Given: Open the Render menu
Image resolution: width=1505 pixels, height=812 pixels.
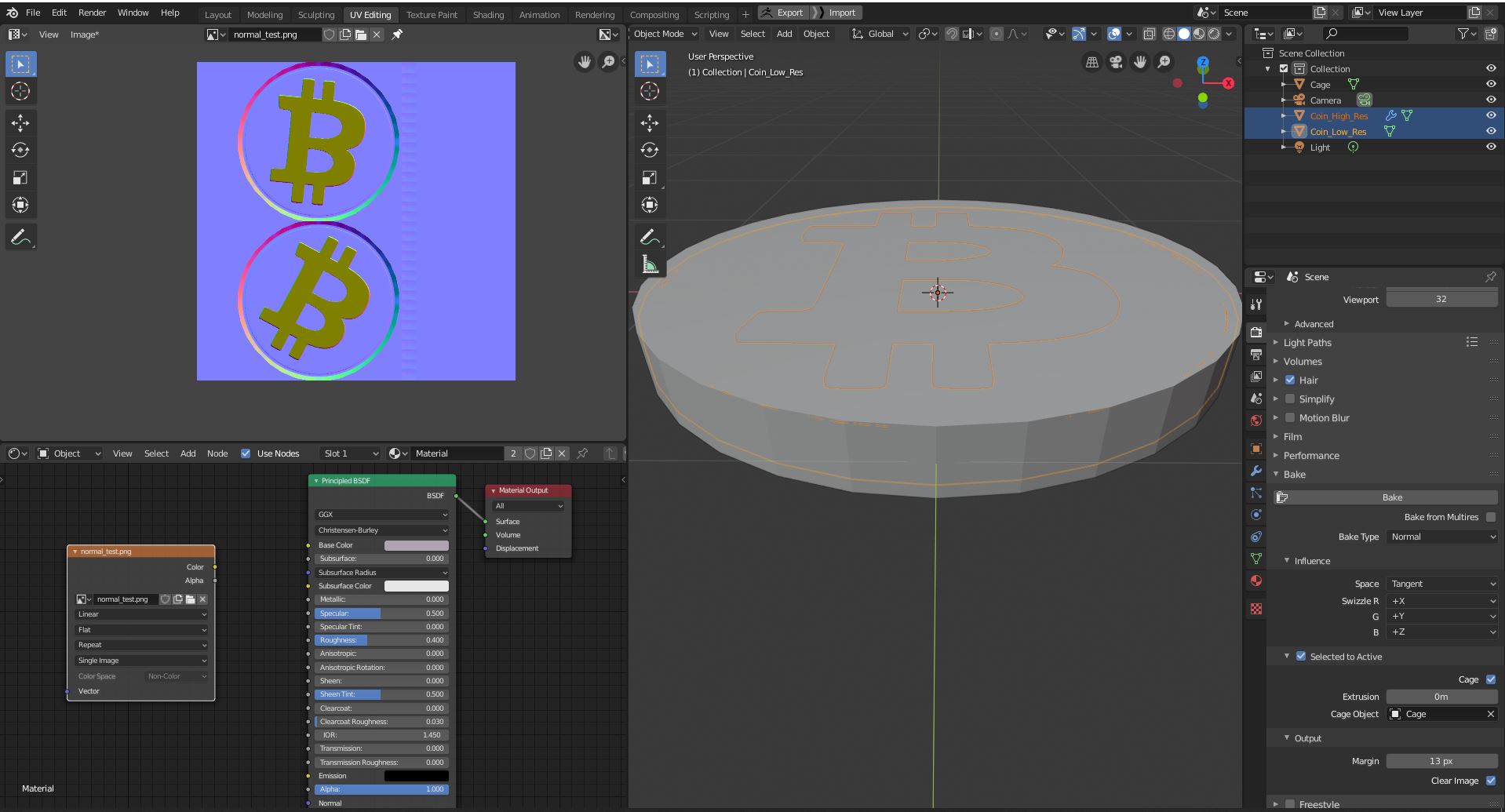Looking at the screenshot, I should click(92, 13).
